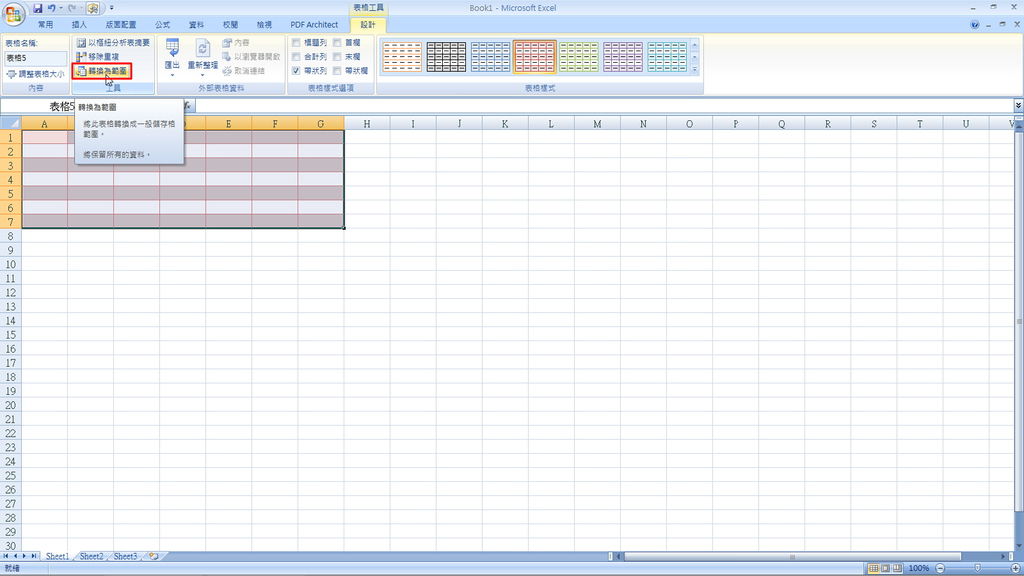Switch to the 公式 ribbon tab
The height and width of the screenshot is (576, 1024).
[163, 25]
